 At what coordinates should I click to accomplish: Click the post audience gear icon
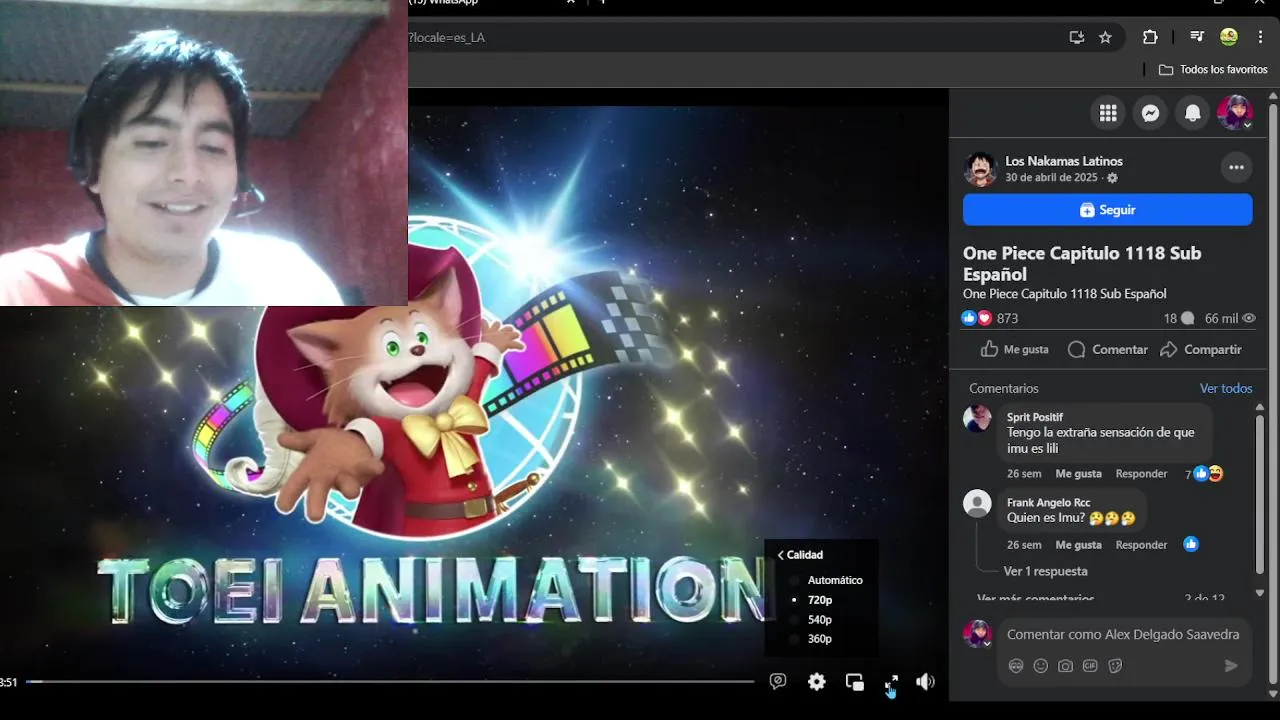pos(1112,178)
